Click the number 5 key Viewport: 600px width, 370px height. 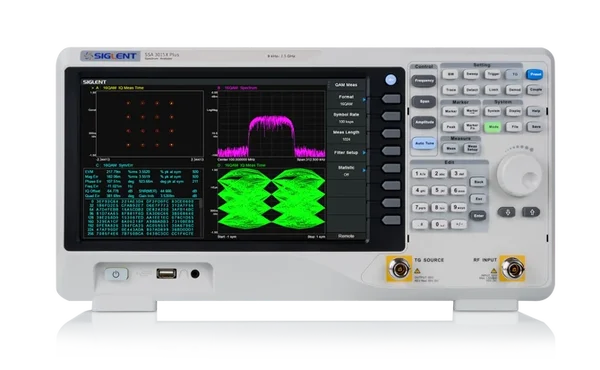(x=439, y=191)
